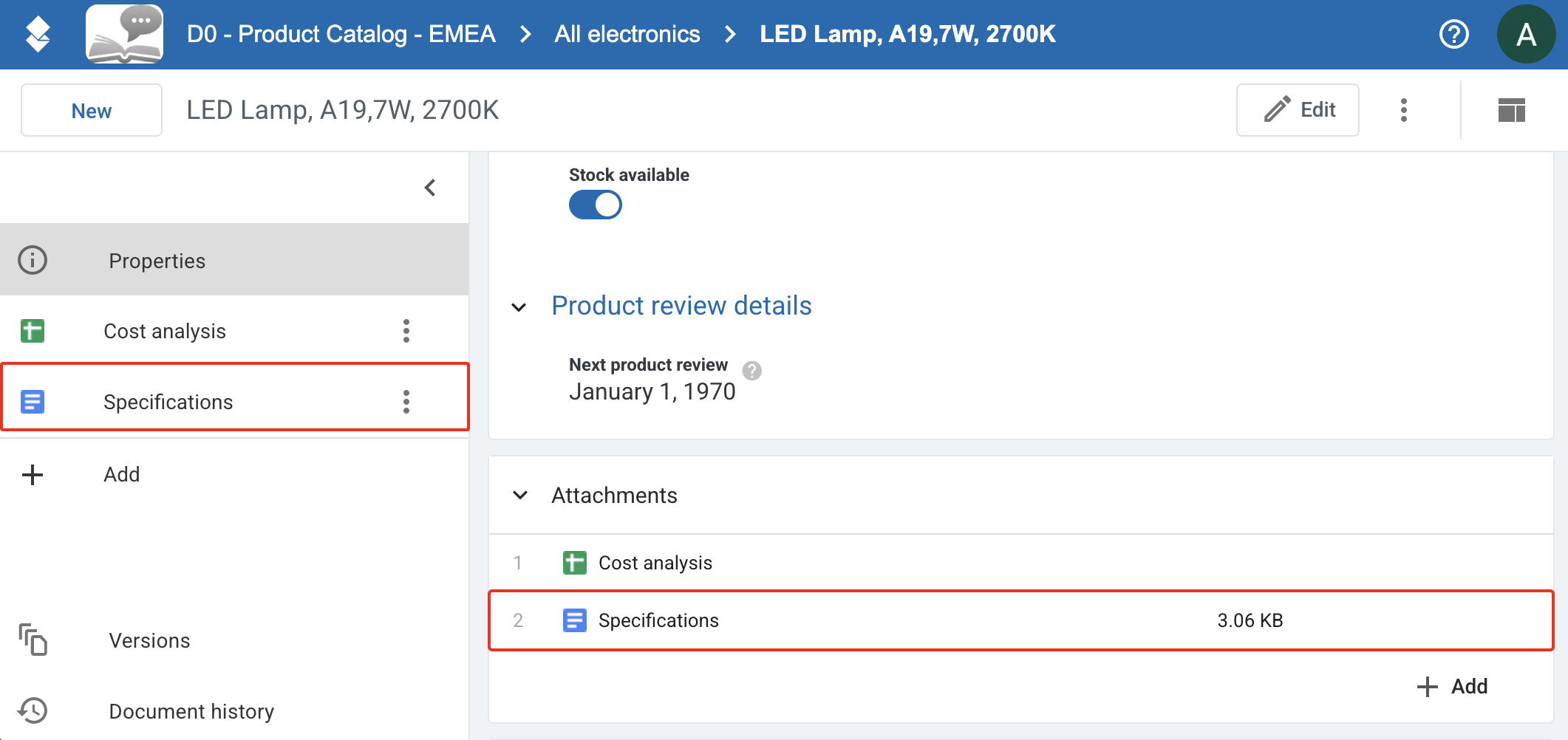The image size is (1568, 740).
Task: Open the more options menu beside Edit
Action: tap(1404, 110)
